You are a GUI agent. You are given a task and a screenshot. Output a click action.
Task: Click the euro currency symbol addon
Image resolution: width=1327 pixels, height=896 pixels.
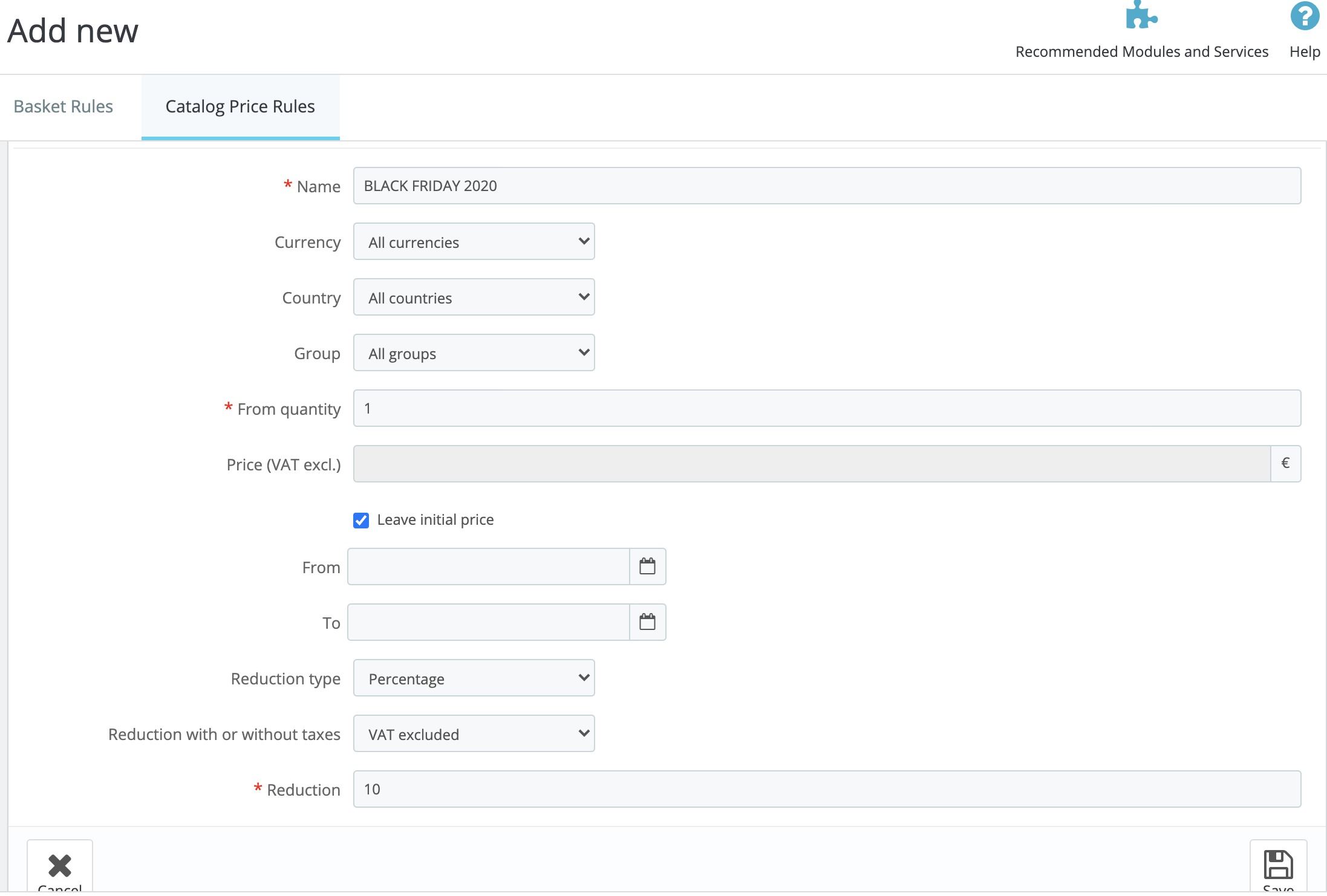(1285, 464)
